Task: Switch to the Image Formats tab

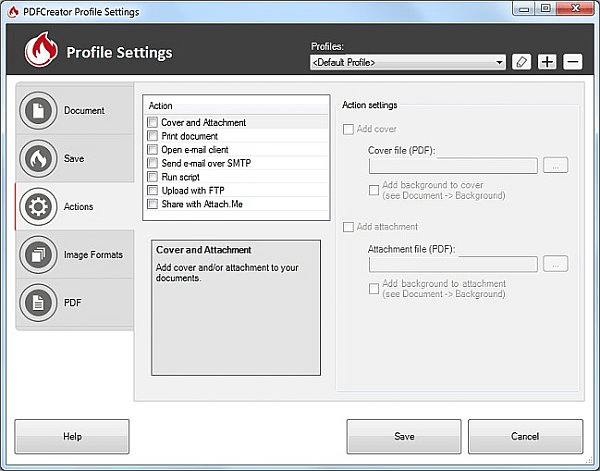Action: coord(93,255)
